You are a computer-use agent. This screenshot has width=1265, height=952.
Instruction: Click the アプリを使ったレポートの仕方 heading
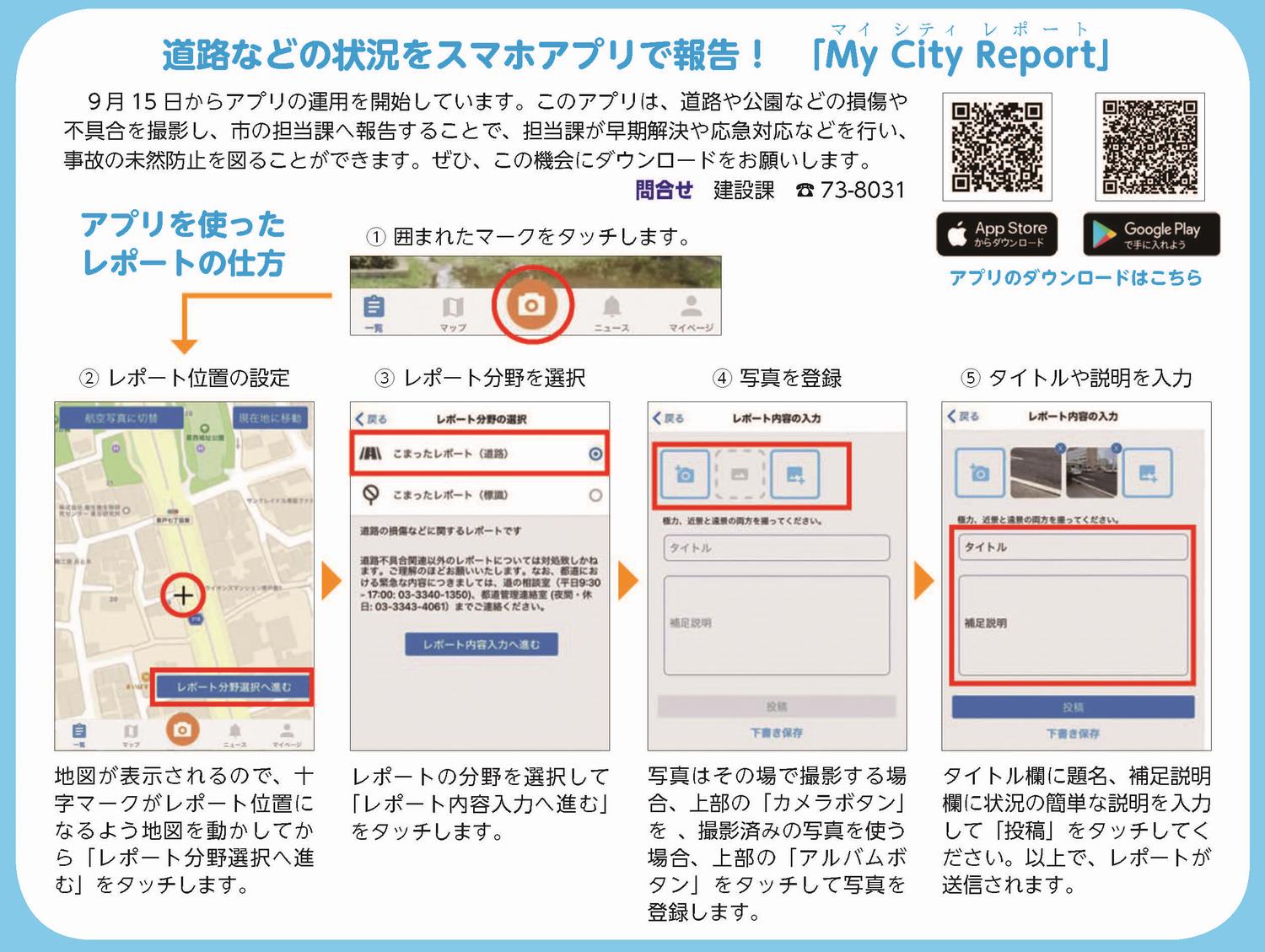click(x=184, y=244)
